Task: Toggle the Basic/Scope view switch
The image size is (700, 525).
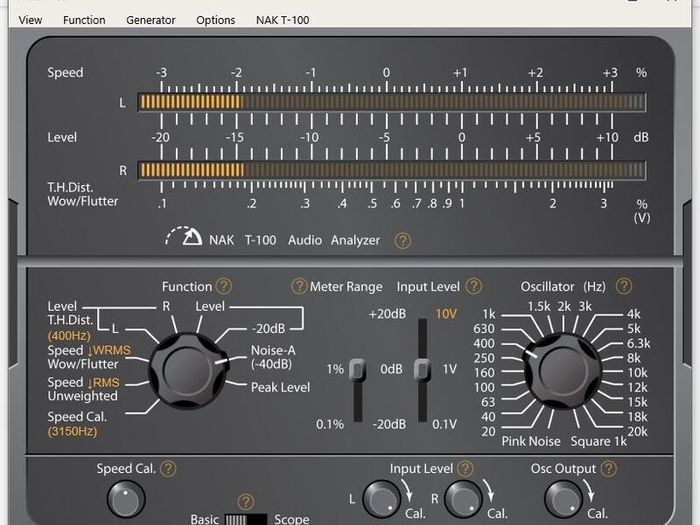Action: 246,520
